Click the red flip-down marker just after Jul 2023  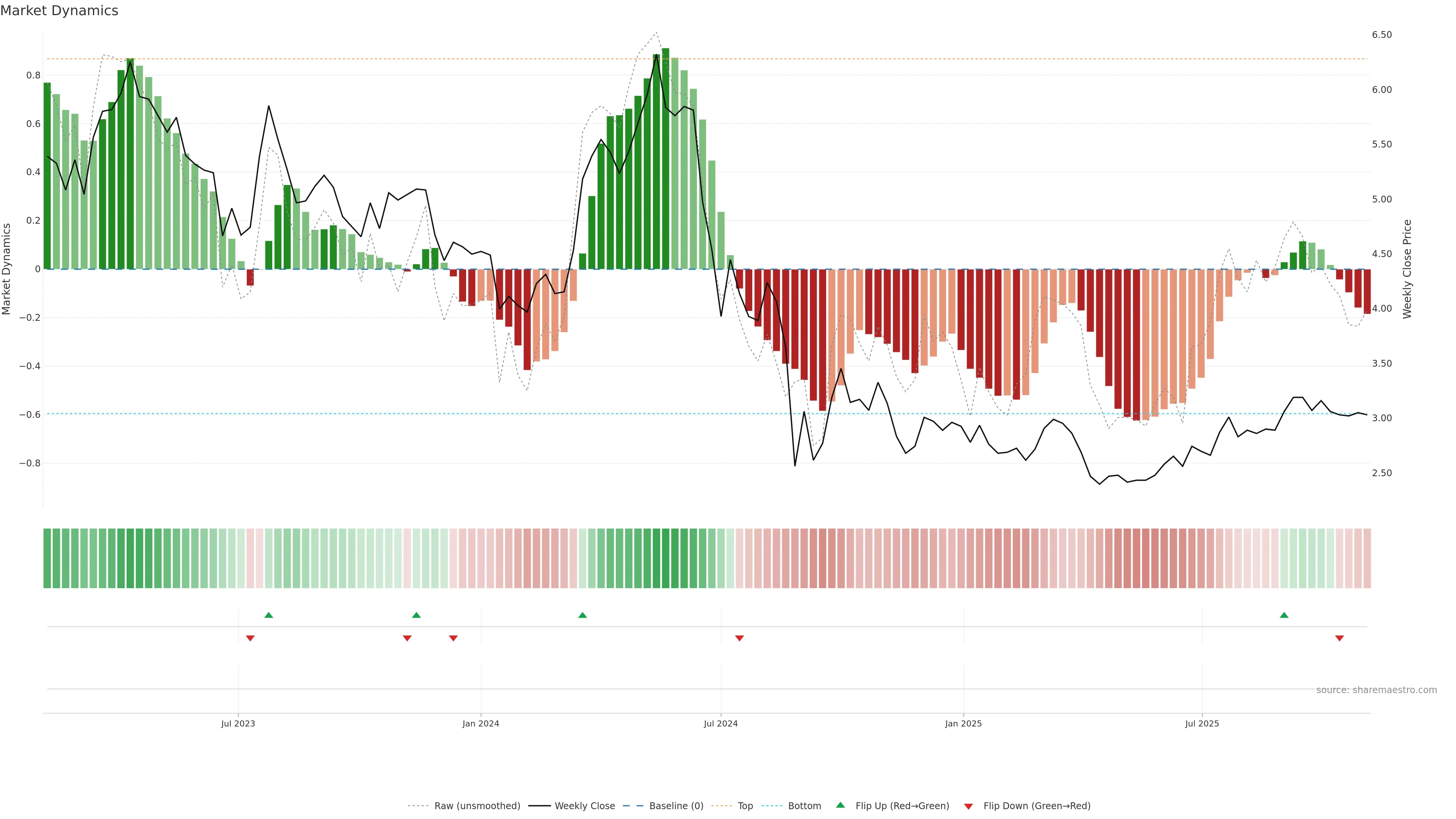click(x=250, y=638)
